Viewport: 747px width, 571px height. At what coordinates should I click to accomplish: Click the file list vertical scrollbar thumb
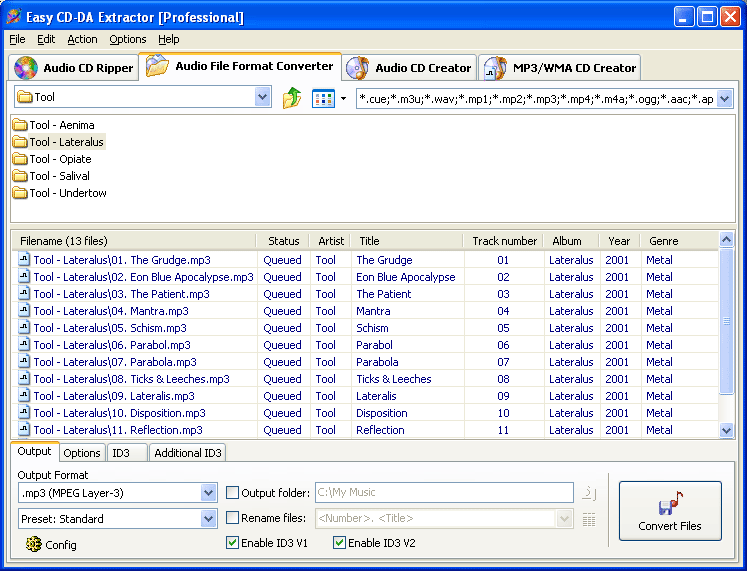[x=727, y=320]
